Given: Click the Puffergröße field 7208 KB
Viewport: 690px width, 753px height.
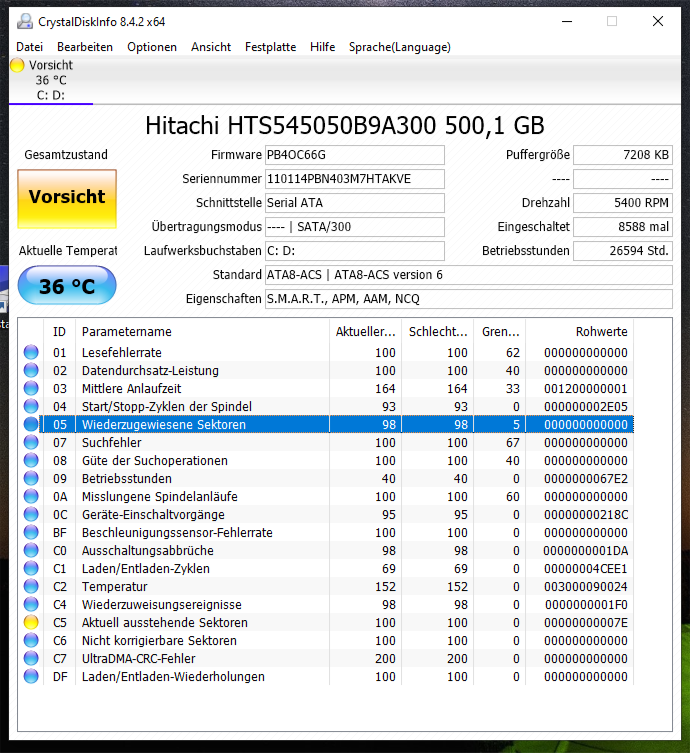Looking at the screenshot, I should click(623, 155).
